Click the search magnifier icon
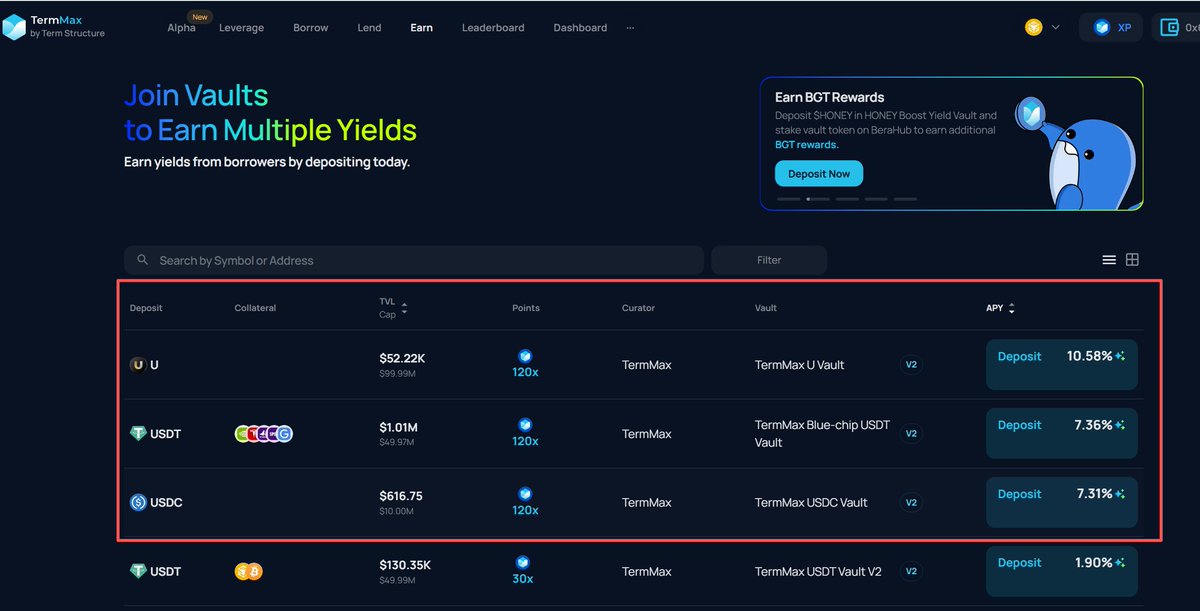Screen dimensions: 1200x611 pyautogui.click(x=143, y=260)
